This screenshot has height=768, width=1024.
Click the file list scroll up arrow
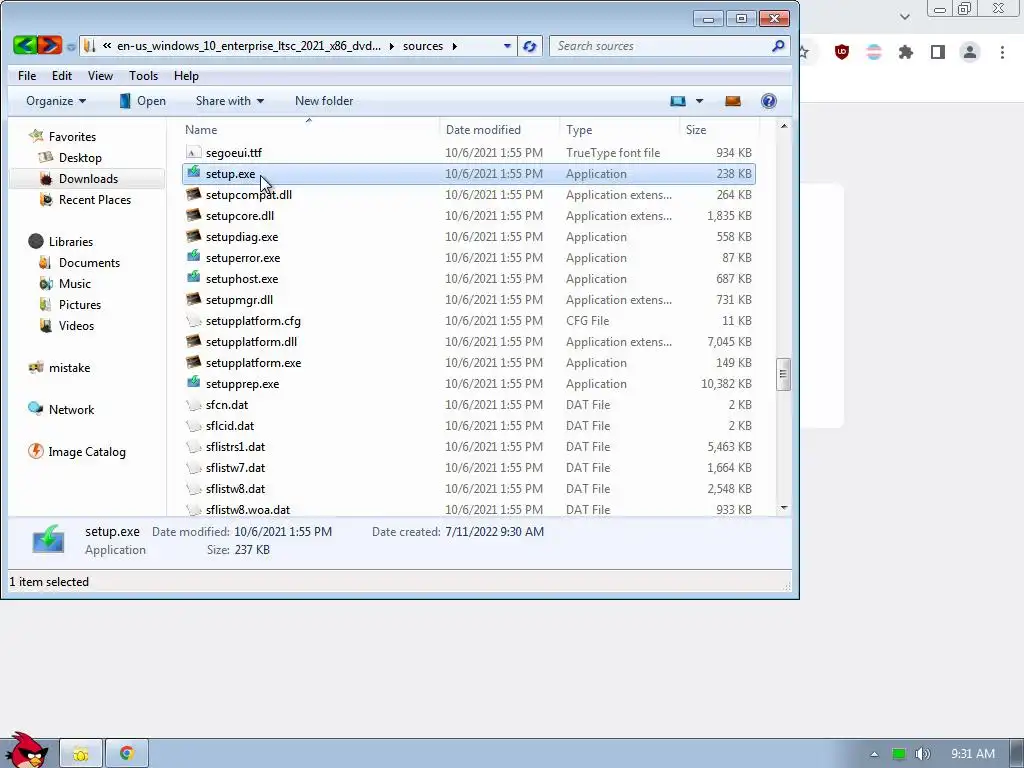(784, 125)
